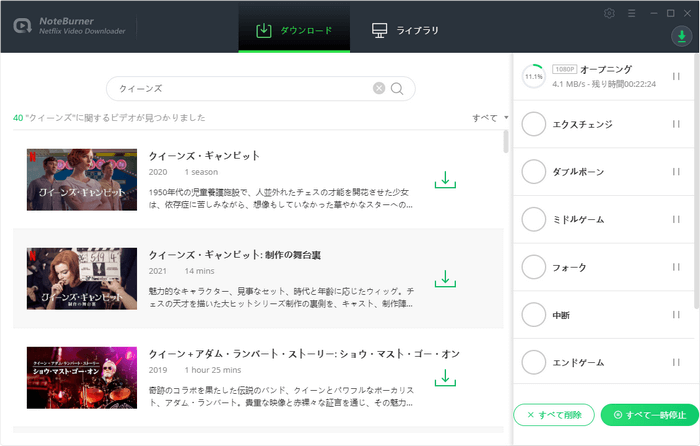Screen dimensions: 700x446
Task: Download クイーン+アダム・ランバート story
Action: pos(445,378)
